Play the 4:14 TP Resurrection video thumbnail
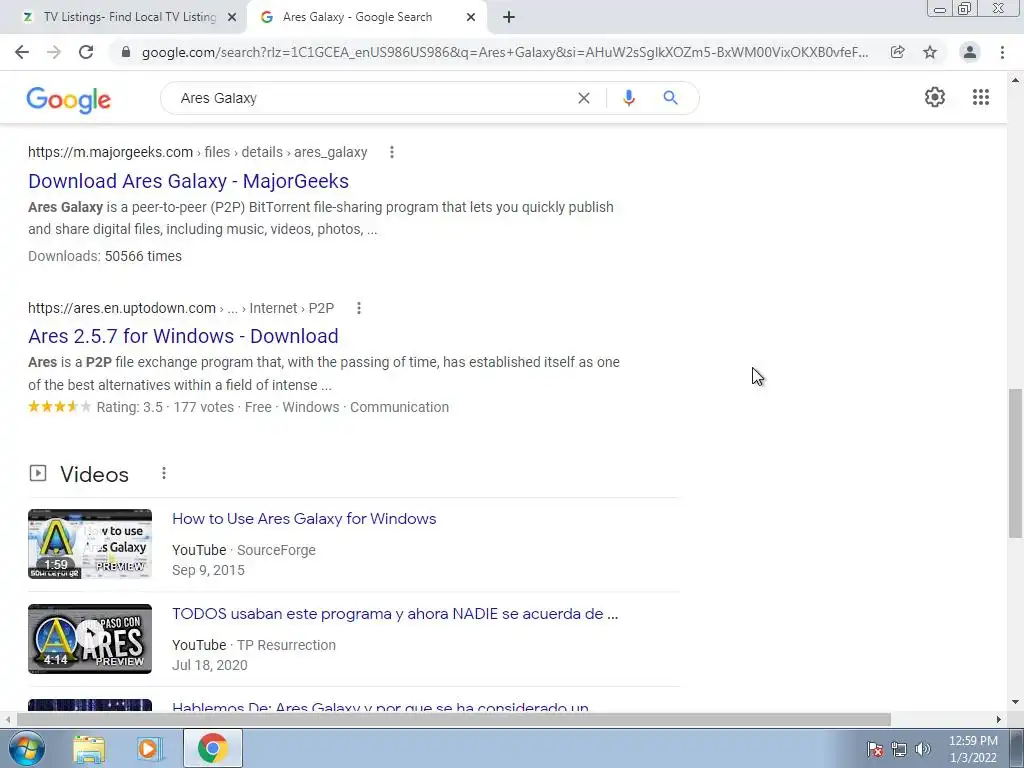 tap(90, 639)
